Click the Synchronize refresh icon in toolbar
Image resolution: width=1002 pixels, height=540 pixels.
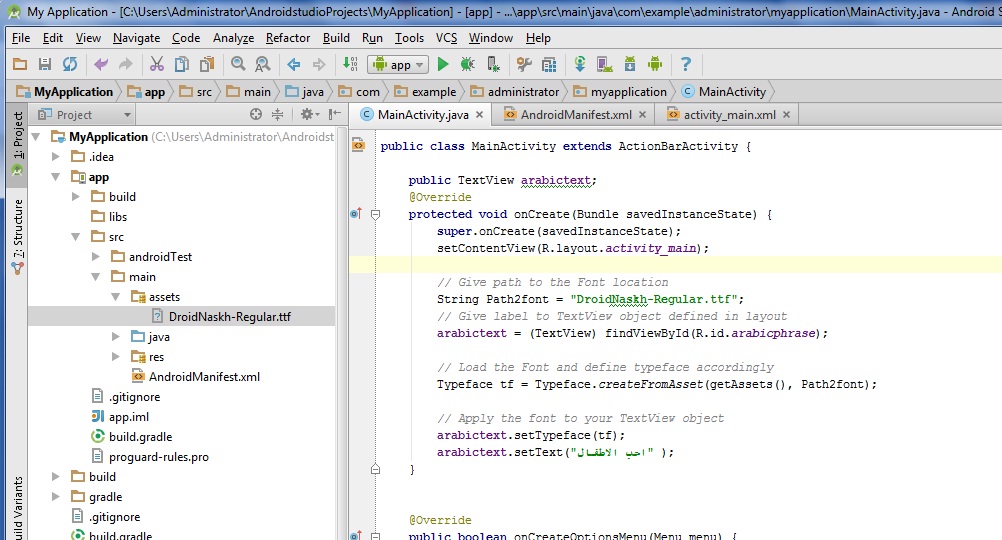[69, 64]
